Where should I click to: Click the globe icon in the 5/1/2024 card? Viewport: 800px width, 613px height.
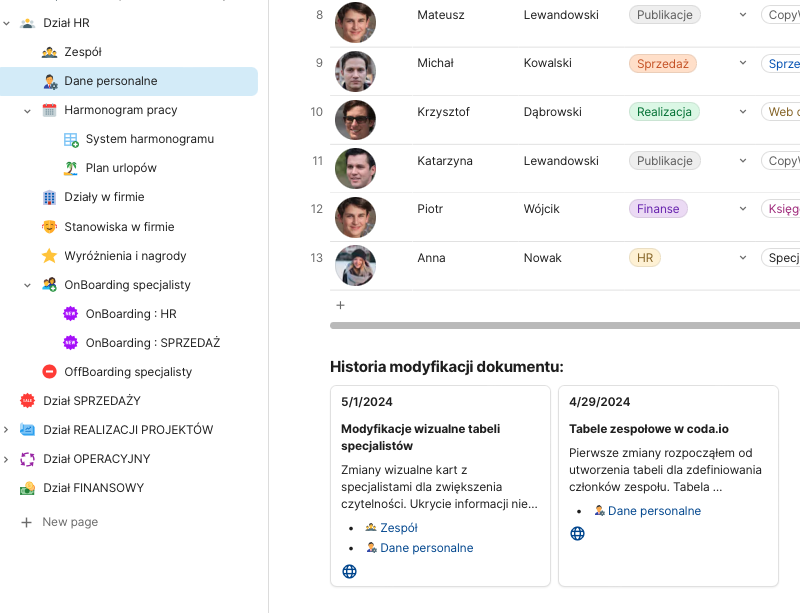(349, 572)
